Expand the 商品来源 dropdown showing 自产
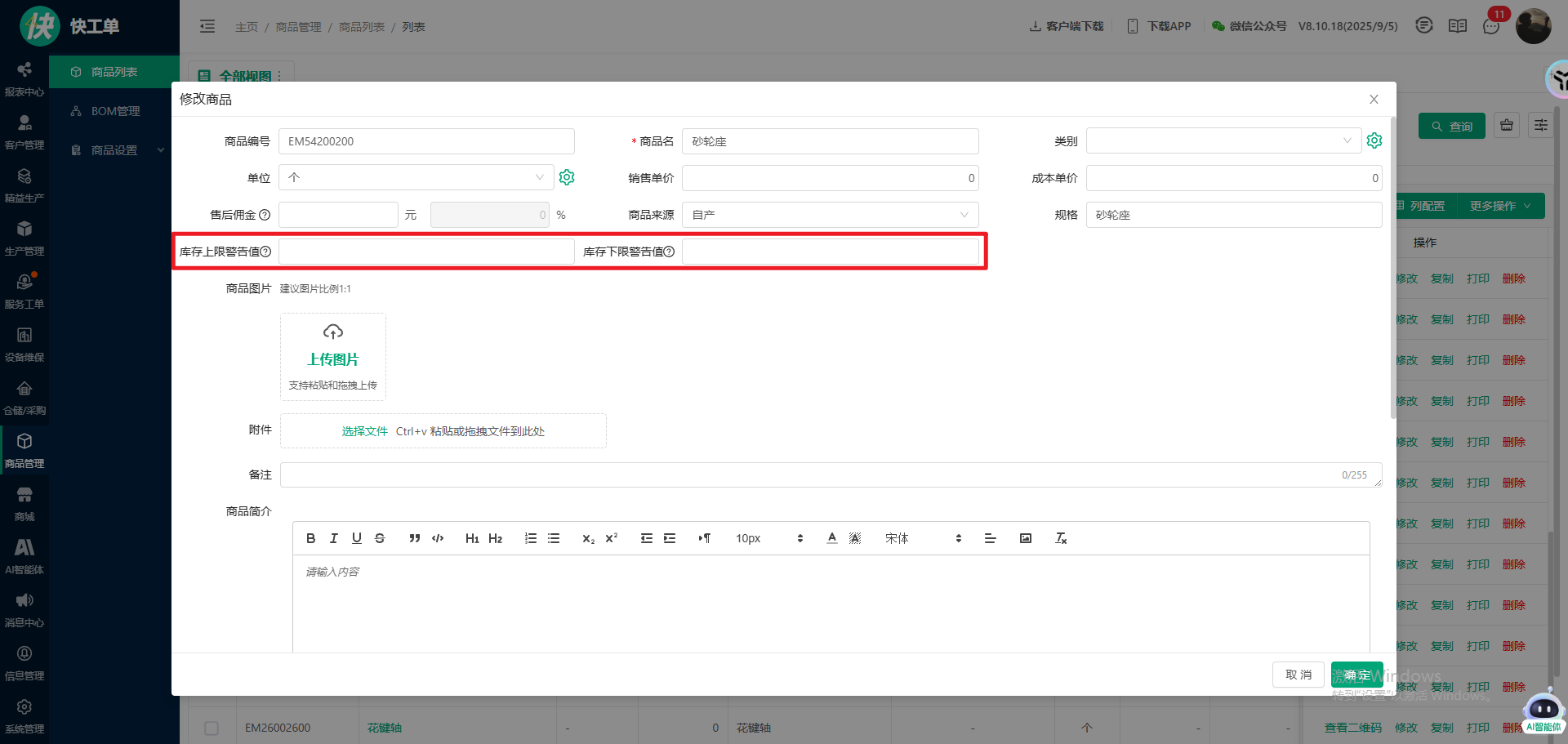1568x744 pixels. tap(830, 215)
